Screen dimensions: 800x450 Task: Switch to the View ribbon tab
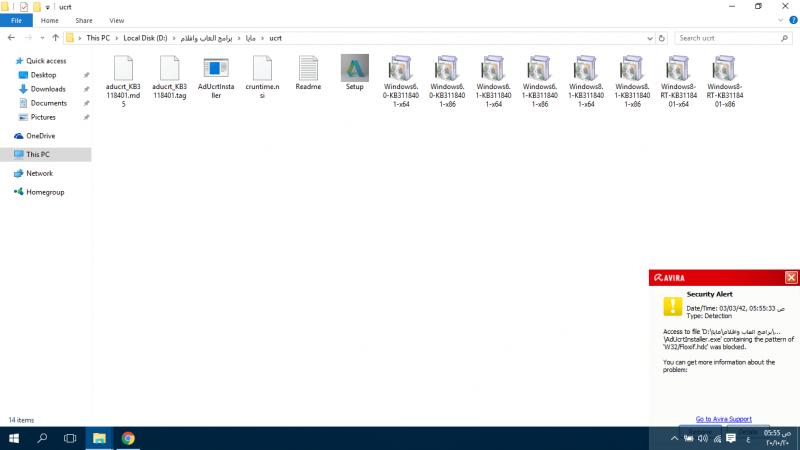(116, 20)
